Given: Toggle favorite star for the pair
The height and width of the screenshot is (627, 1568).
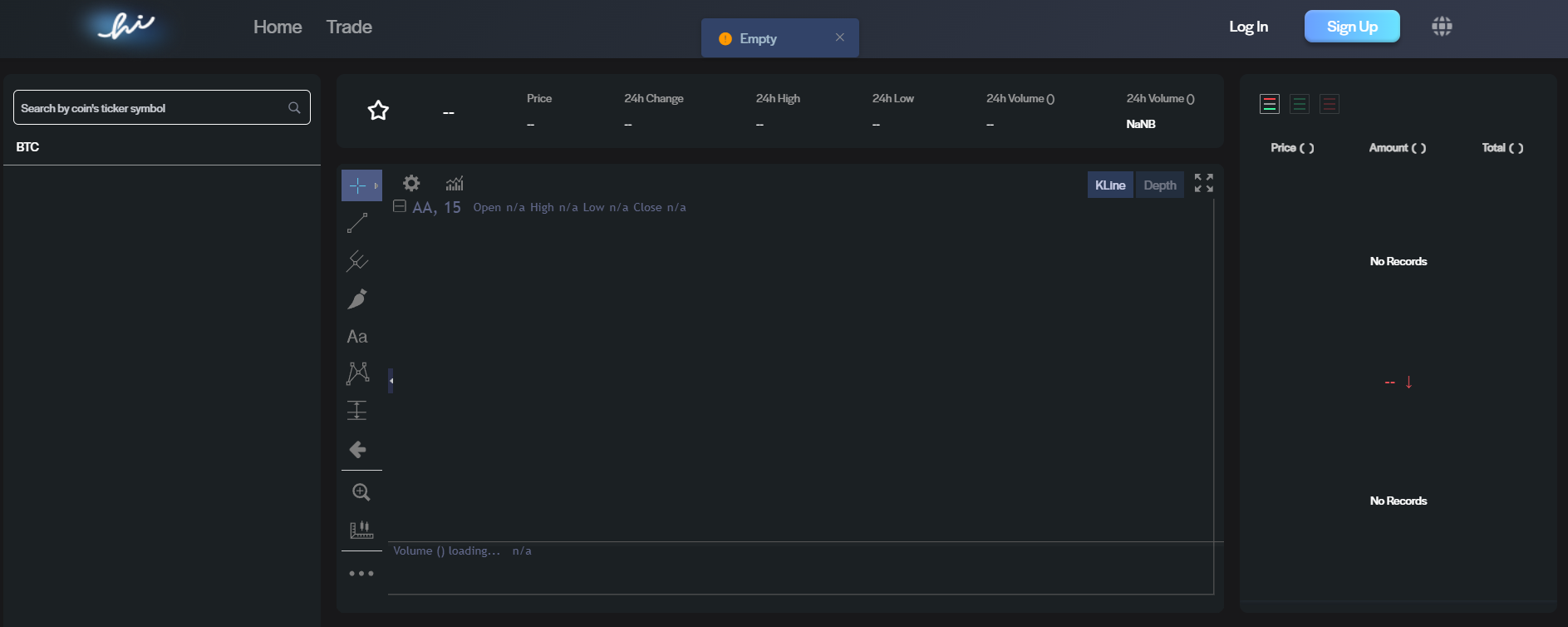Looking at the screenshot, I should (x=378, y=111).
